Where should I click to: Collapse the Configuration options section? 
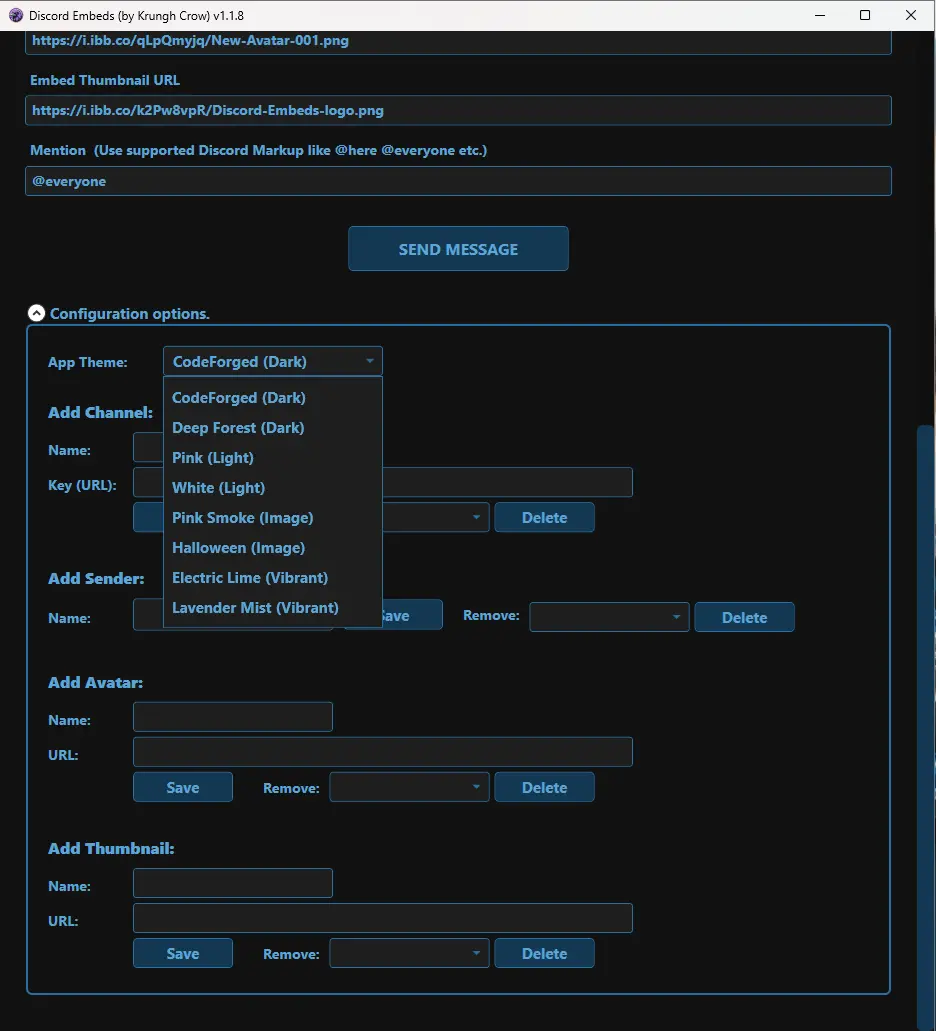point(36,313)
